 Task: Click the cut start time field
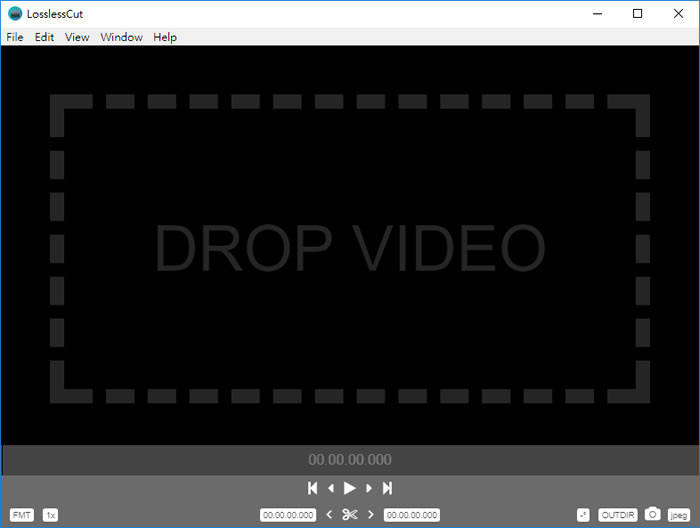[288, 515]
